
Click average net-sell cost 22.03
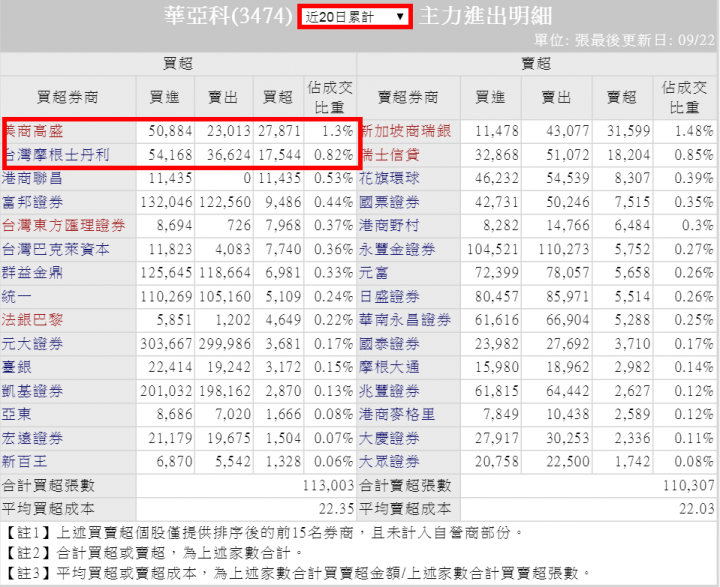click(697, 509)
